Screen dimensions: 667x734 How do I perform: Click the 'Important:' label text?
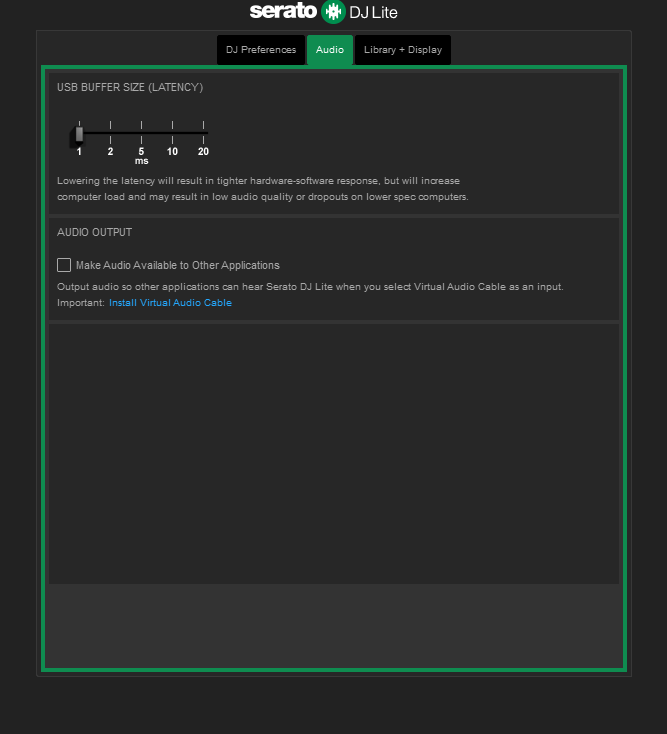point(81,303)
